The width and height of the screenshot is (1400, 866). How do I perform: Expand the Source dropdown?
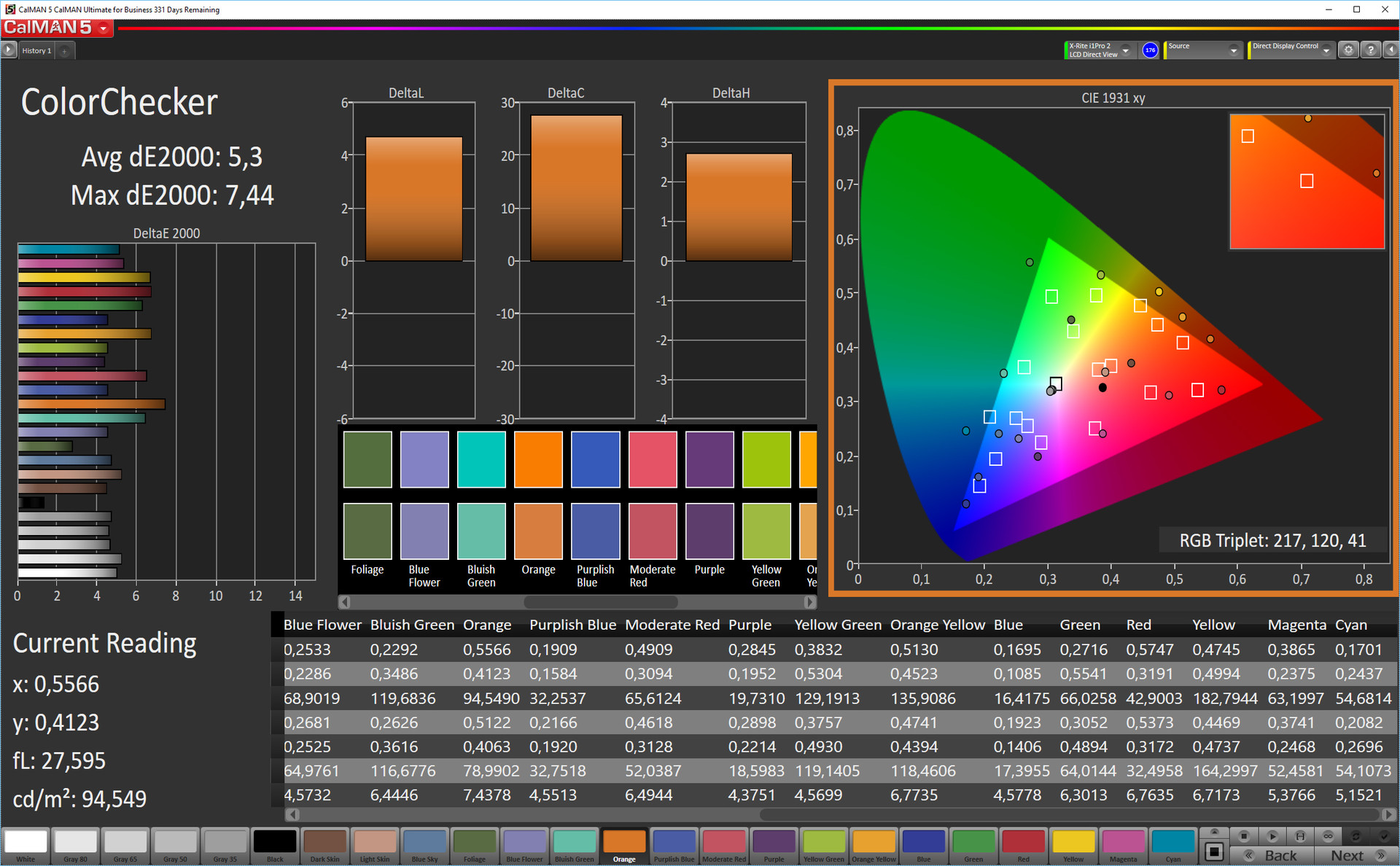click(1233, 50)
